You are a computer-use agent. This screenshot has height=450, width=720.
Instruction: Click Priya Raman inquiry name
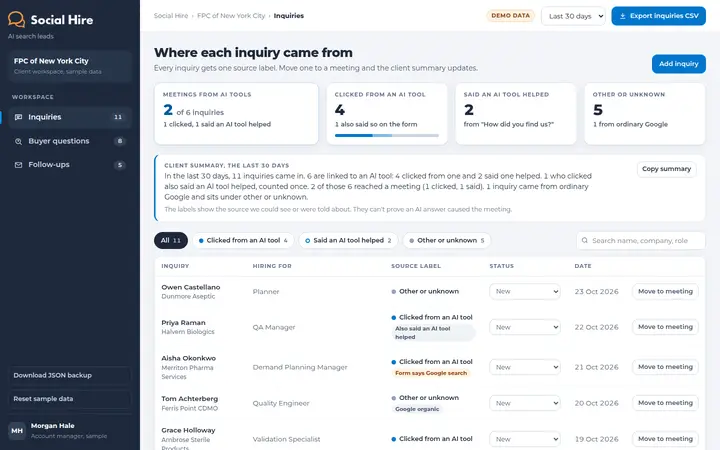pos(183,322)
